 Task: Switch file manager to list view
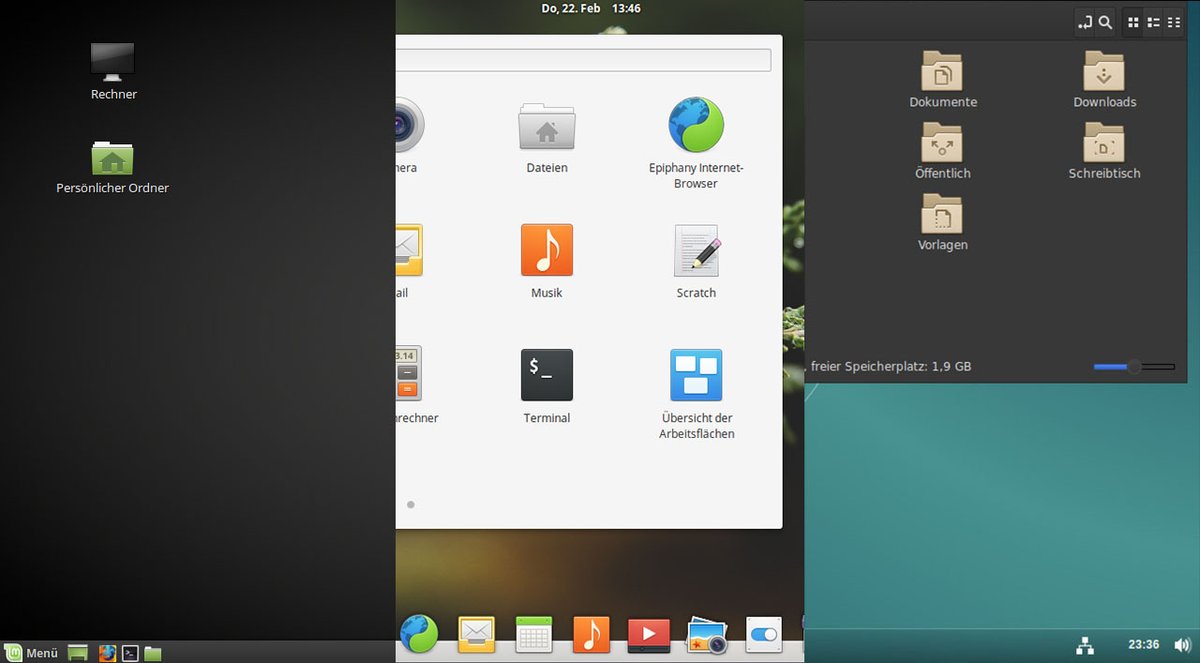pyautogui.click(x=1153, y=22)
